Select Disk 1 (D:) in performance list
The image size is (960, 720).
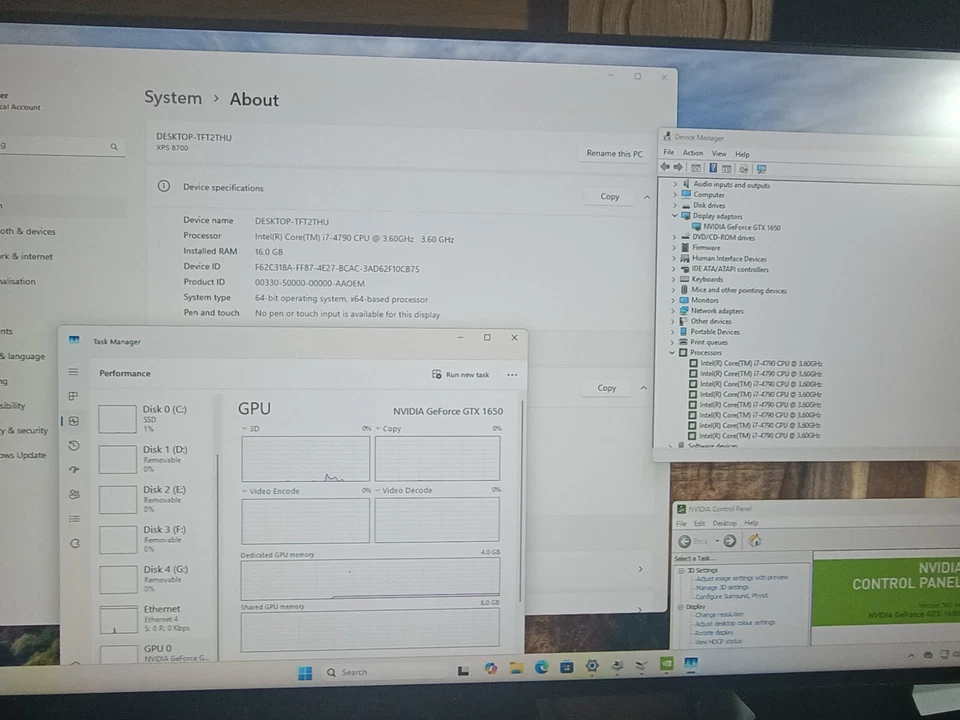[154, 459]
